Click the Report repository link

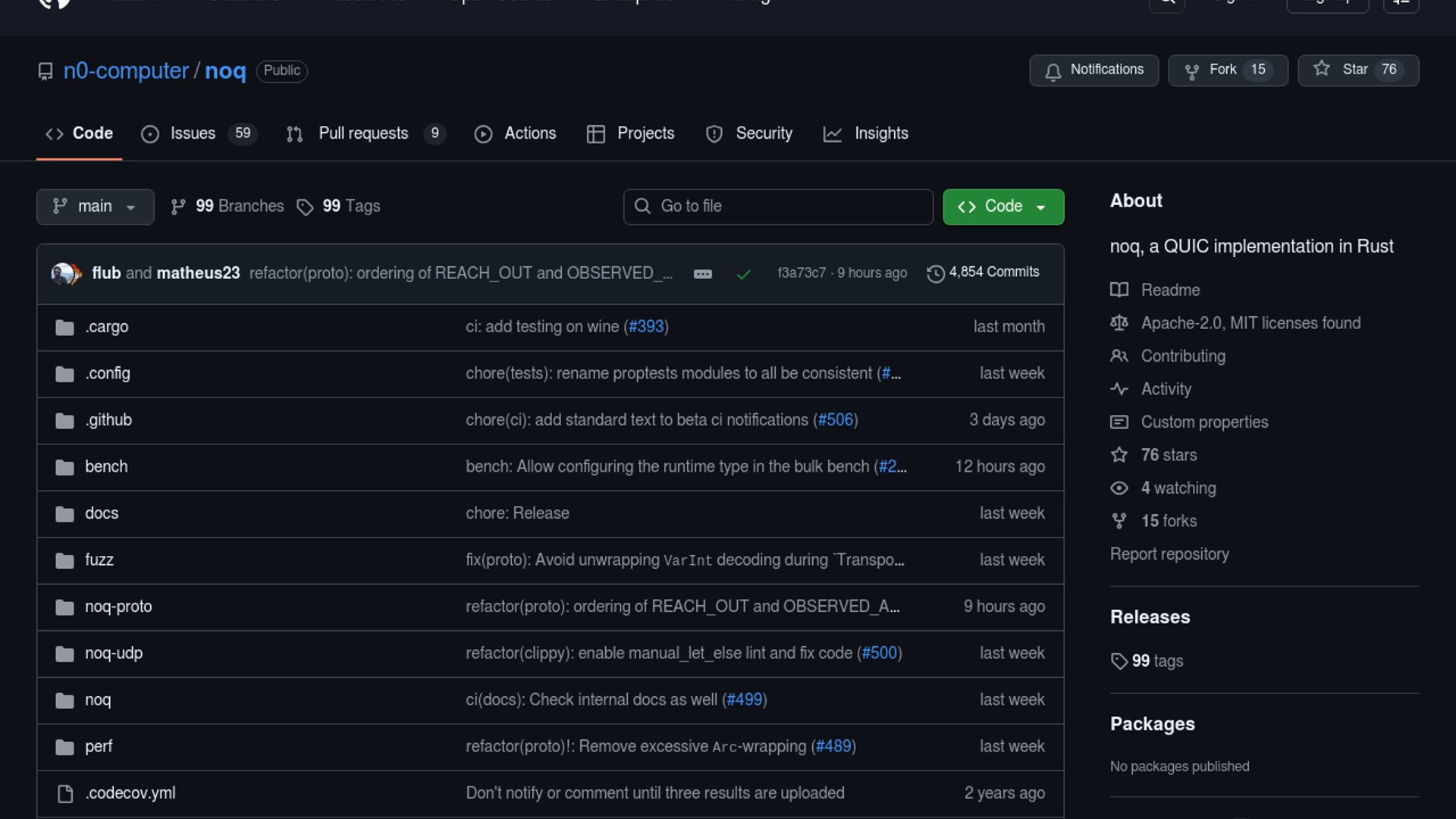pos(1169,554)
